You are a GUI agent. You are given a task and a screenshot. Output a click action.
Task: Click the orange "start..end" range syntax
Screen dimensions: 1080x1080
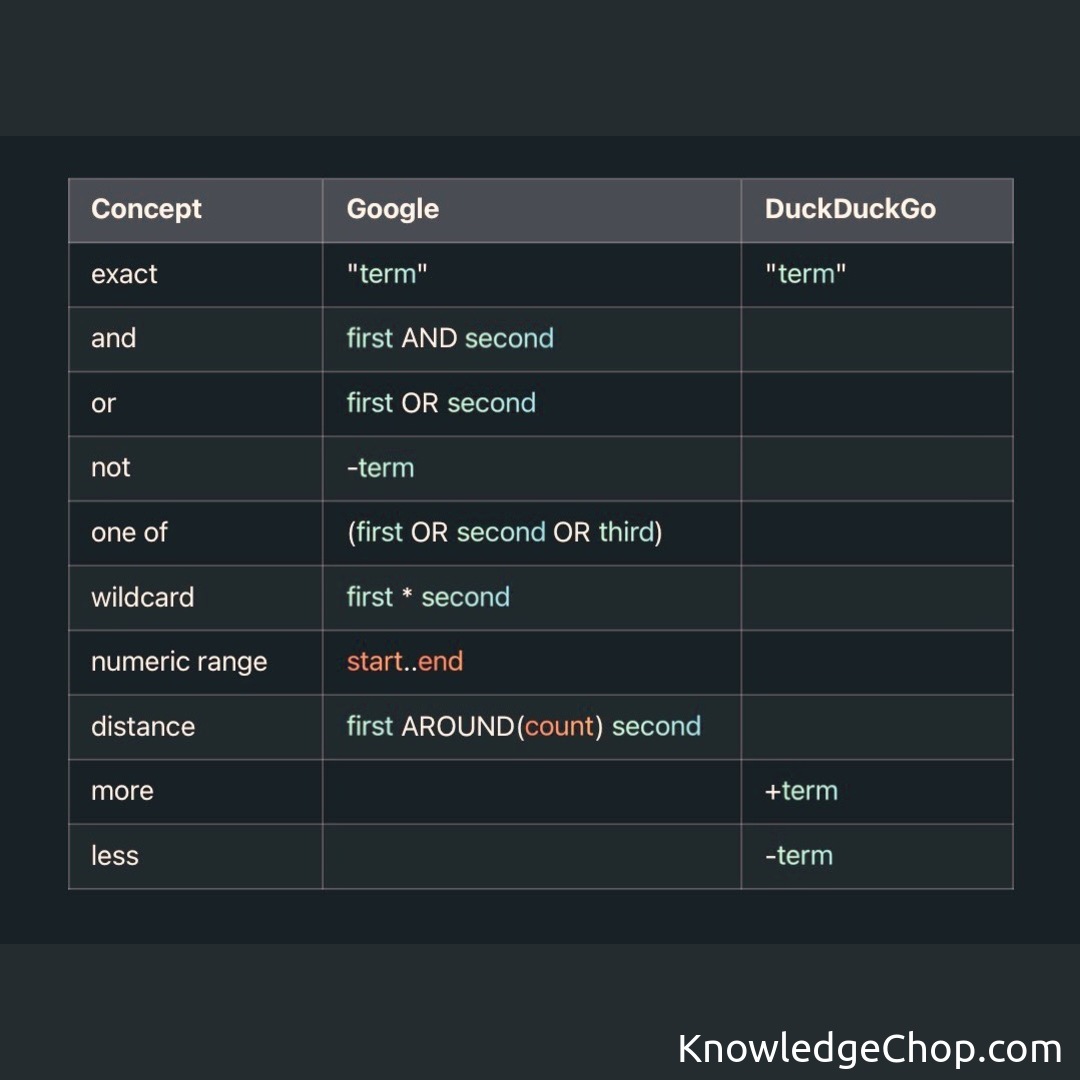point(405,661)
